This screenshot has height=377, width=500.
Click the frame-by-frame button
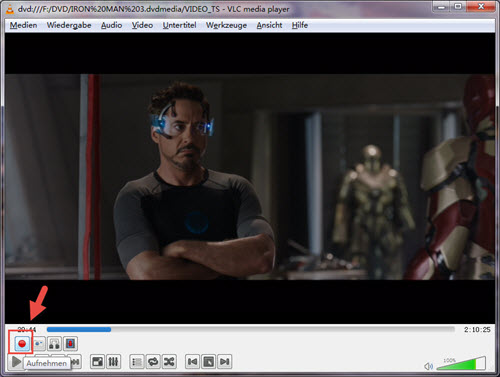[x=70, y=343]
